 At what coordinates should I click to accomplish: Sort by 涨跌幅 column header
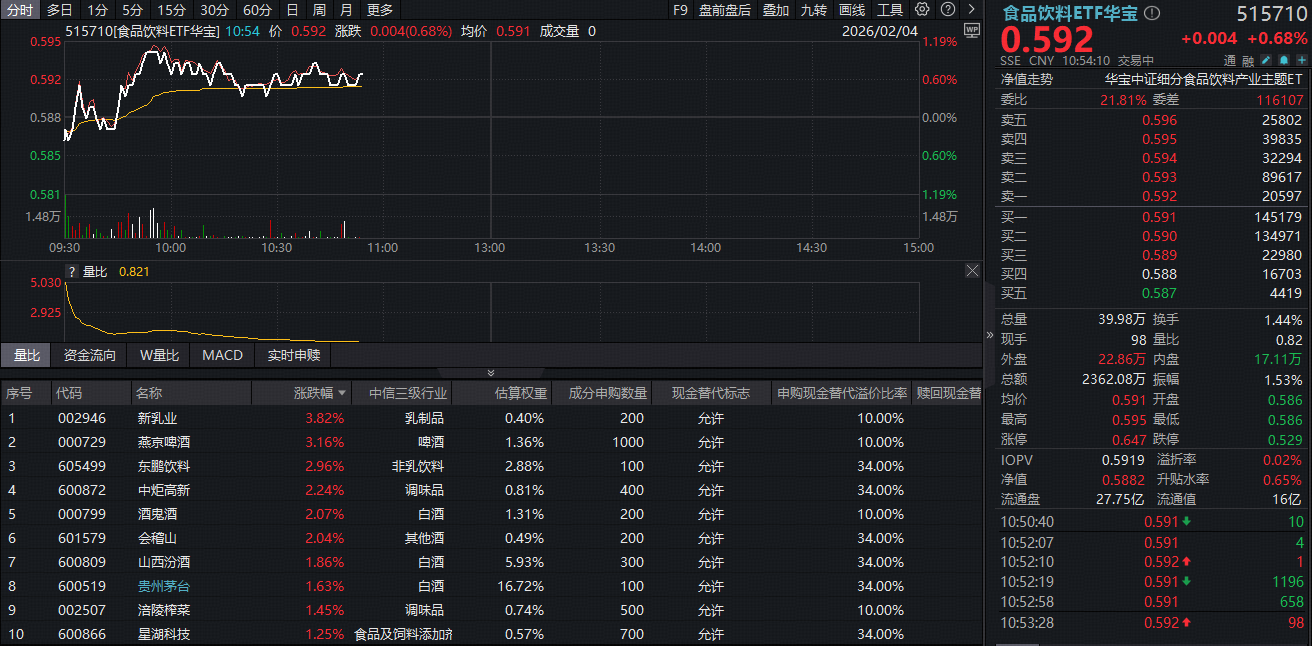pos(320,393)
